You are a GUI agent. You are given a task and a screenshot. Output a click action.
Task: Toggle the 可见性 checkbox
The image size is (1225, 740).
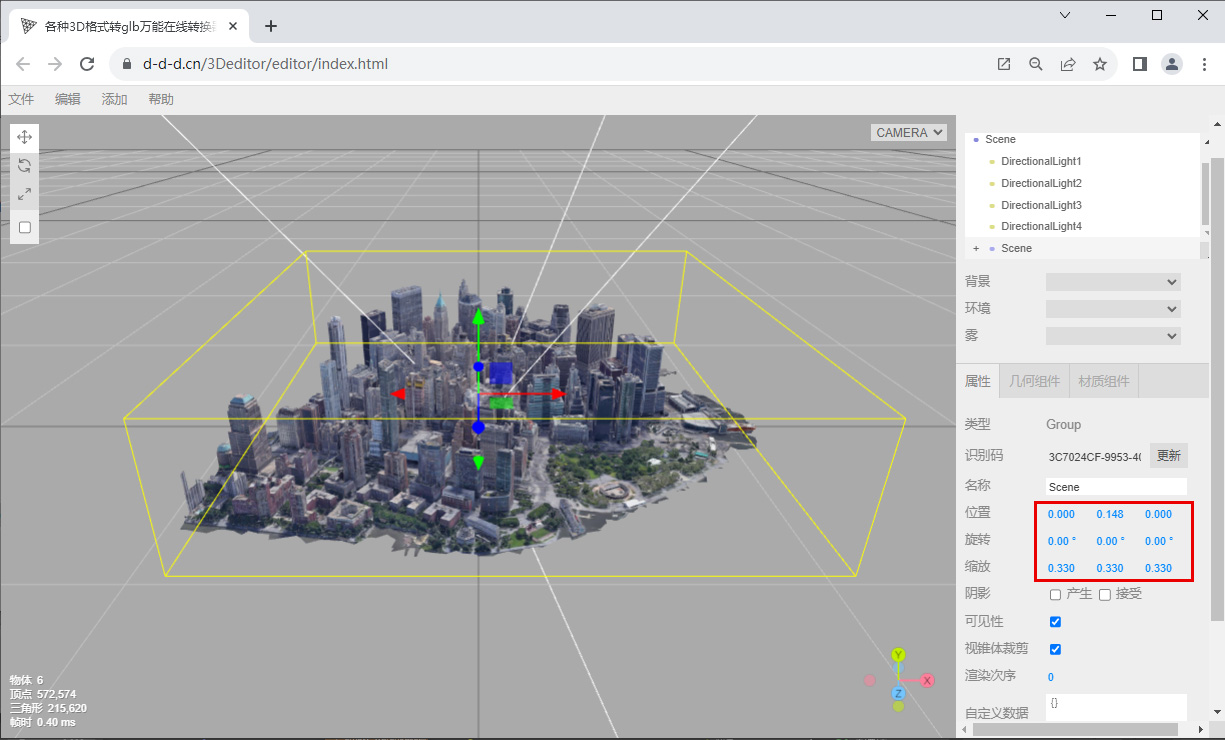click(x=1055, y=622)
